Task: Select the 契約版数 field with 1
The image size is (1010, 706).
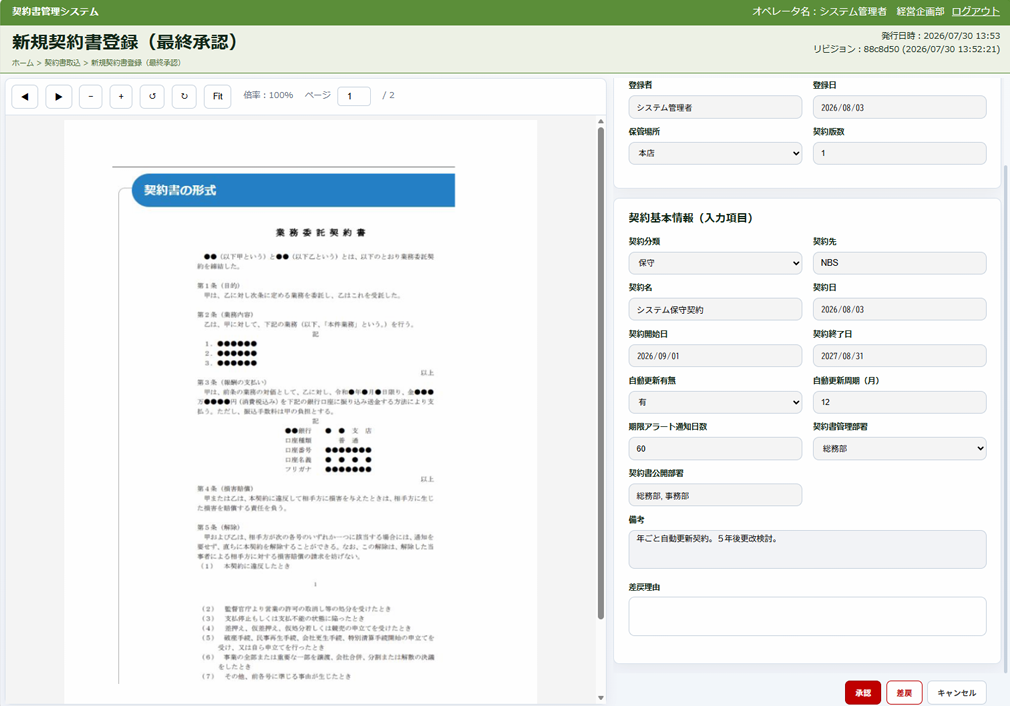Action: coord(899,153)
